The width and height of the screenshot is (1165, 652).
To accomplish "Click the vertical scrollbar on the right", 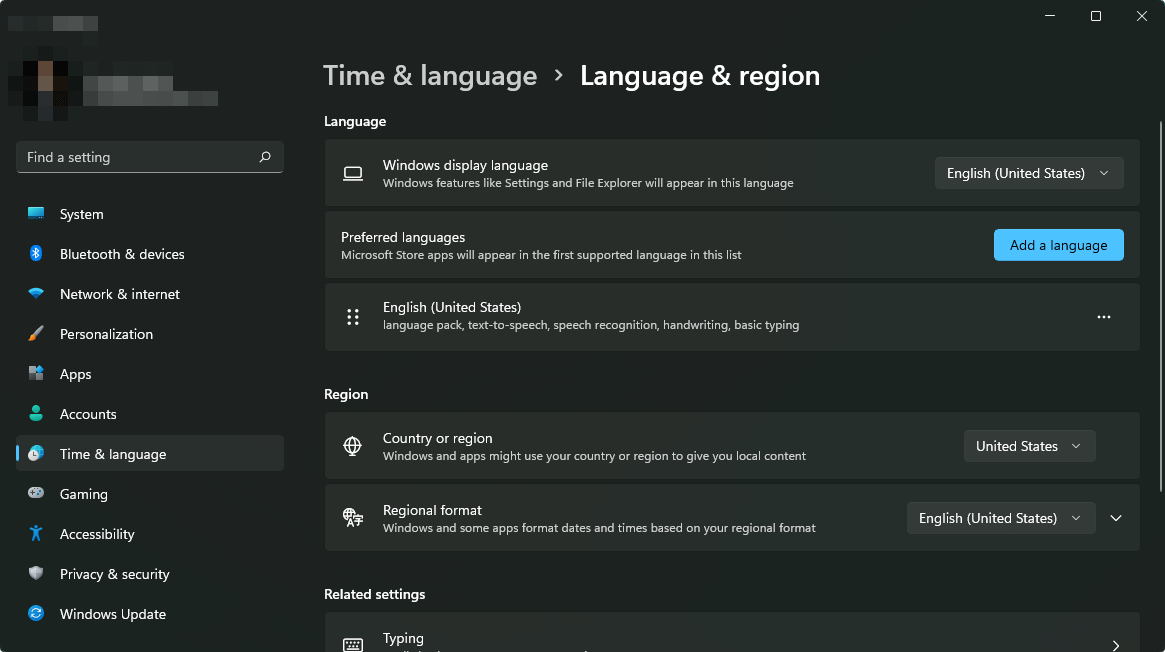I will point(1161,307).
